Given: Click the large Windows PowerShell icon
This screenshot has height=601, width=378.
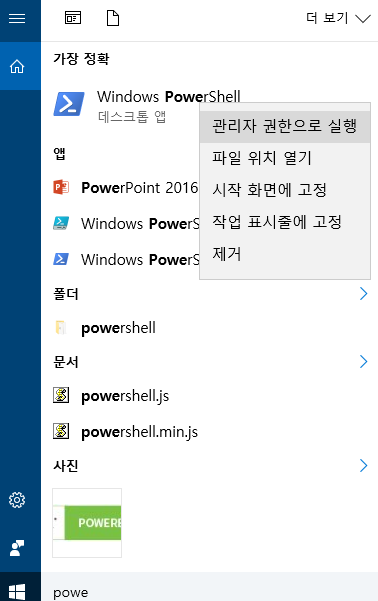Looking at the screenshot, I should [x=69, y=104].
